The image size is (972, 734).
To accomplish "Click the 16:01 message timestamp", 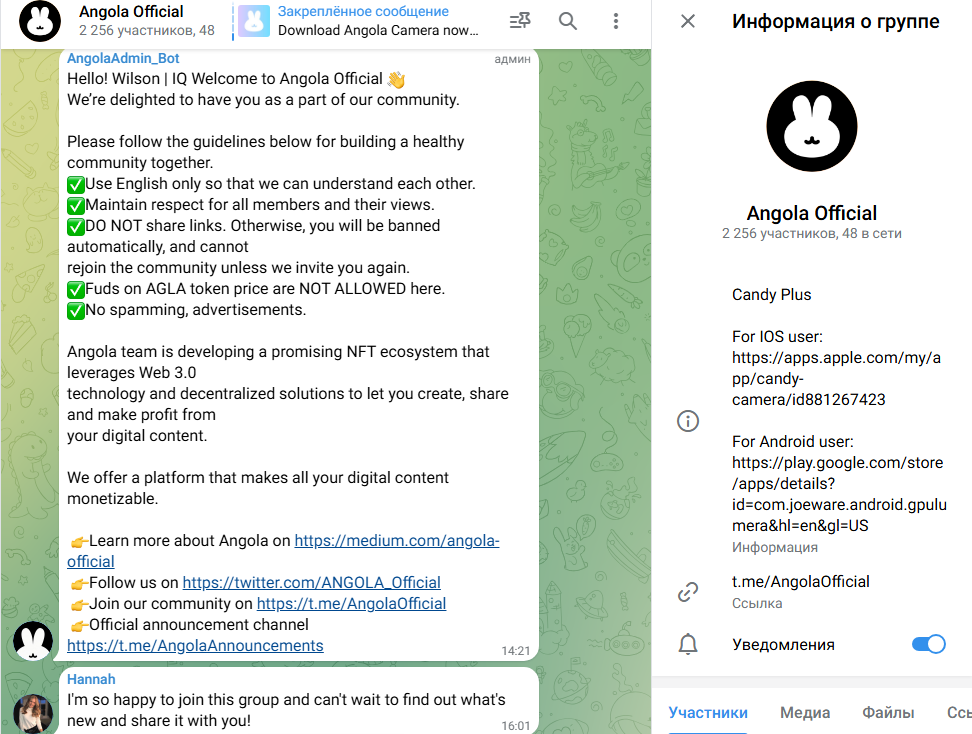I will (516, 726).
